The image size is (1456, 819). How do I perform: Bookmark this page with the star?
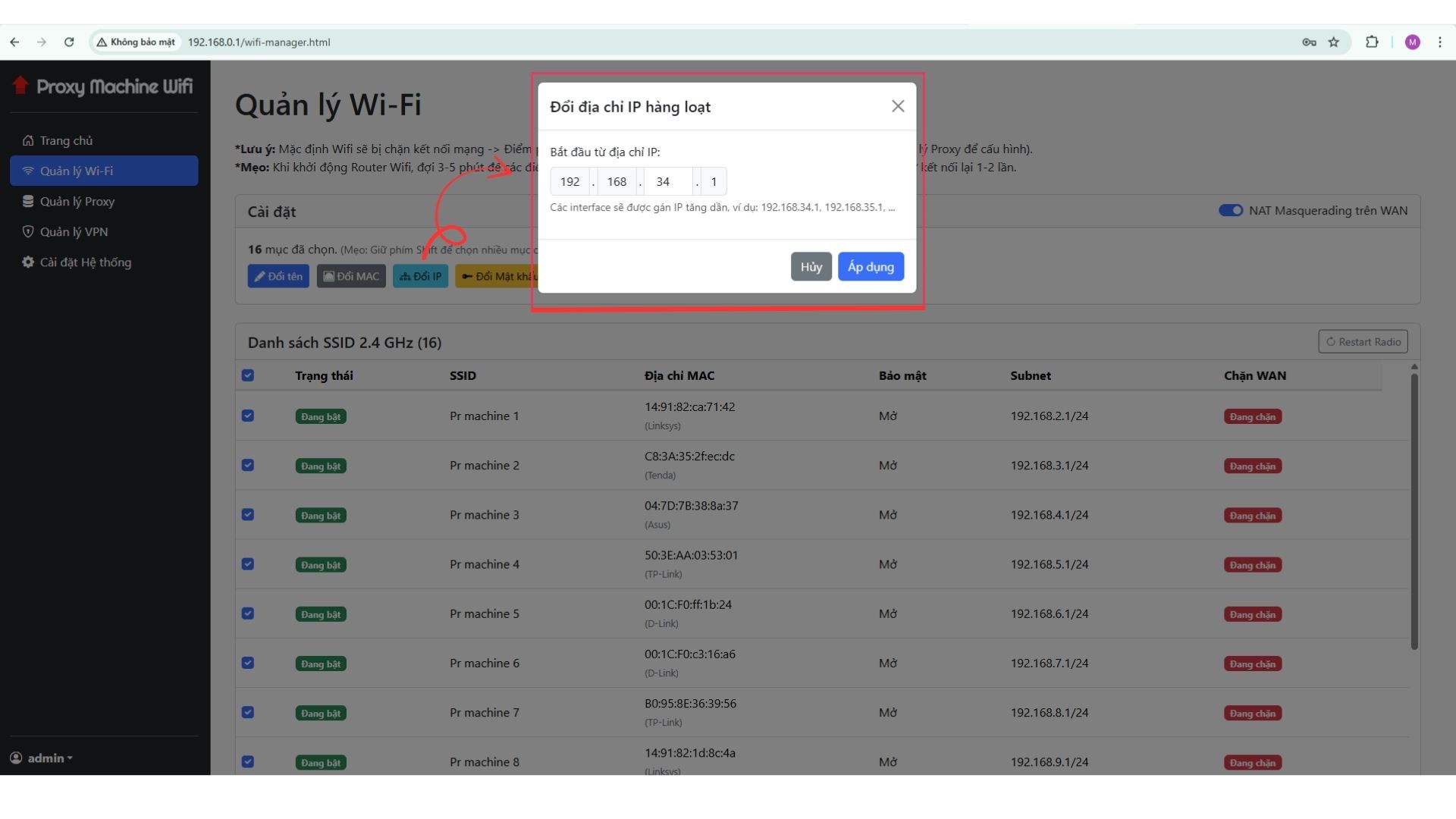[1334, 42]
